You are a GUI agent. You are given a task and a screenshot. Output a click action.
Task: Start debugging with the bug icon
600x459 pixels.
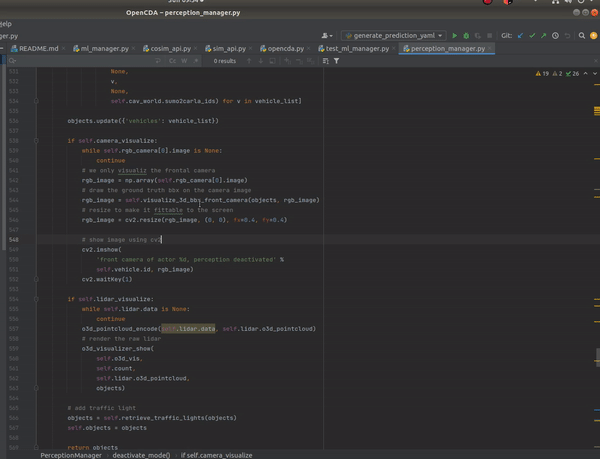click(466, 35)
